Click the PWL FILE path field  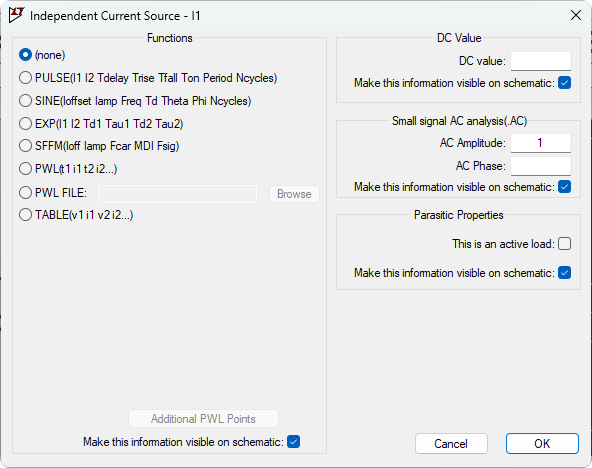coord(177,194)
